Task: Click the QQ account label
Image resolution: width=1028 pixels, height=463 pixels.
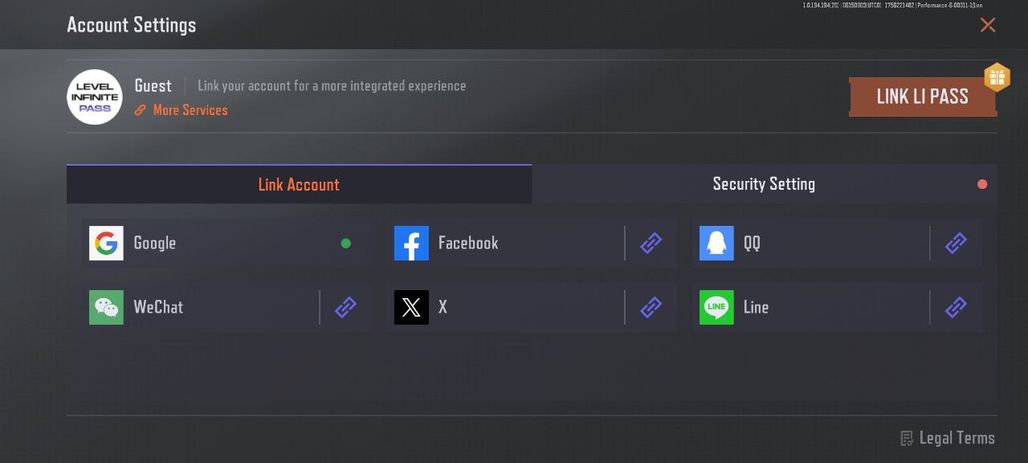Action: click(752, 243)
